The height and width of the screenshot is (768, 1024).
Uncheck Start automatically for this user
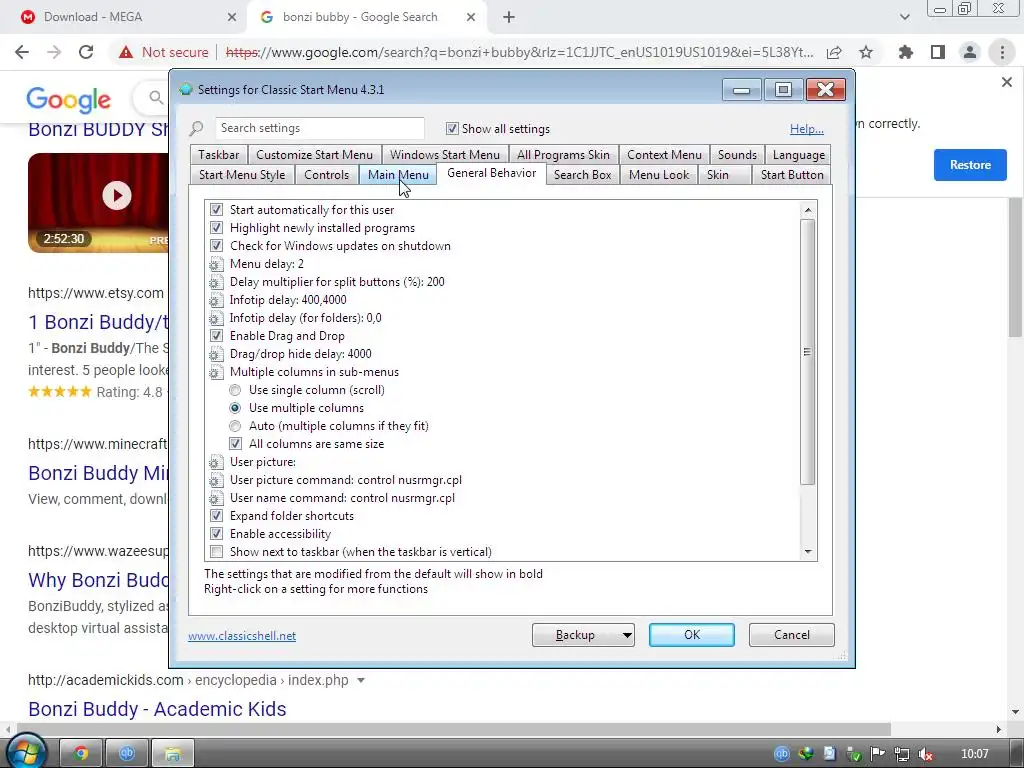pyautogui.click(x=216, y=210)
